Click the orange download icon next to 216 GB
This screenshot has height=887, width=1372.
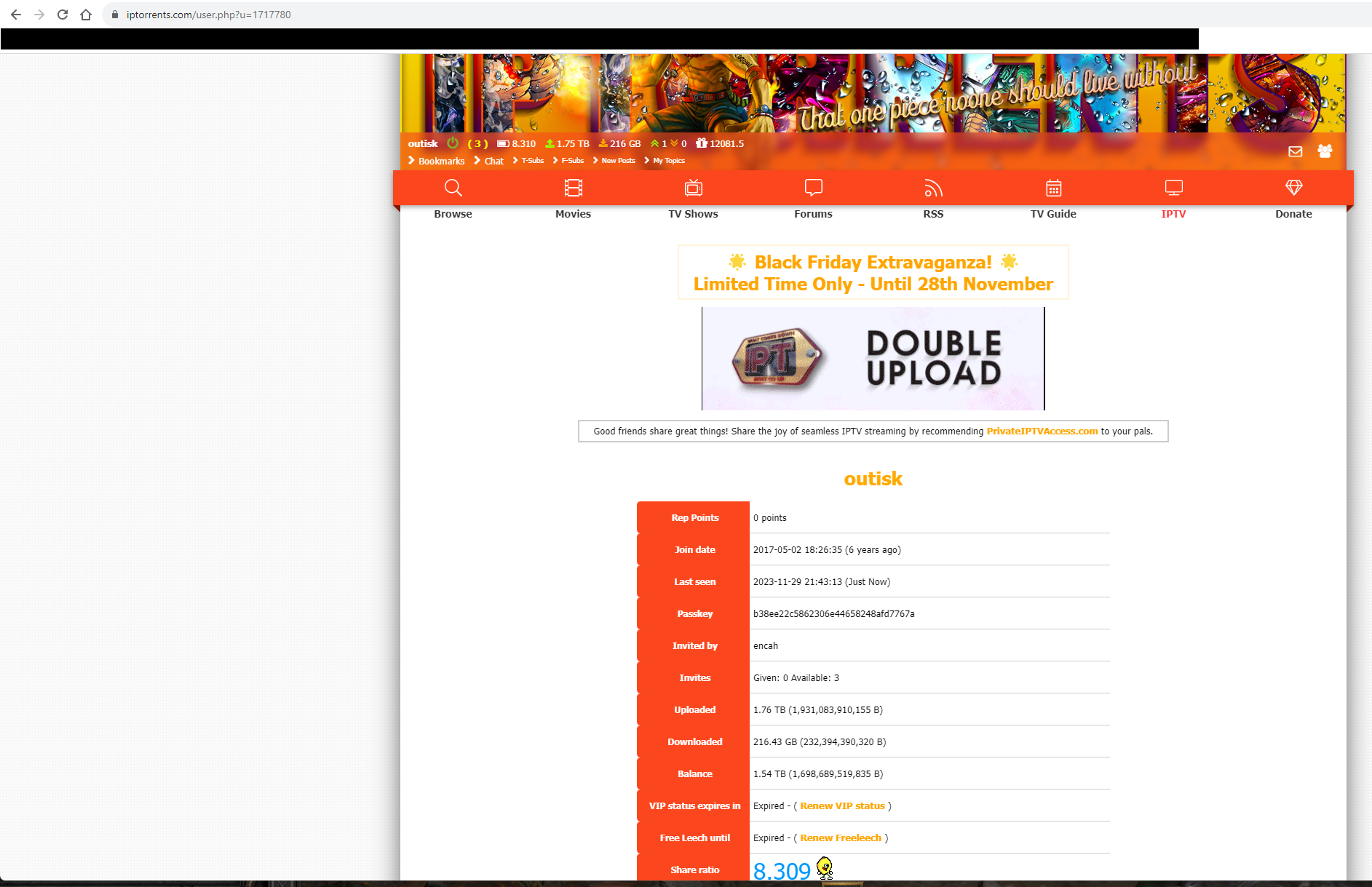pyautogui.click(x=603, y=143)
